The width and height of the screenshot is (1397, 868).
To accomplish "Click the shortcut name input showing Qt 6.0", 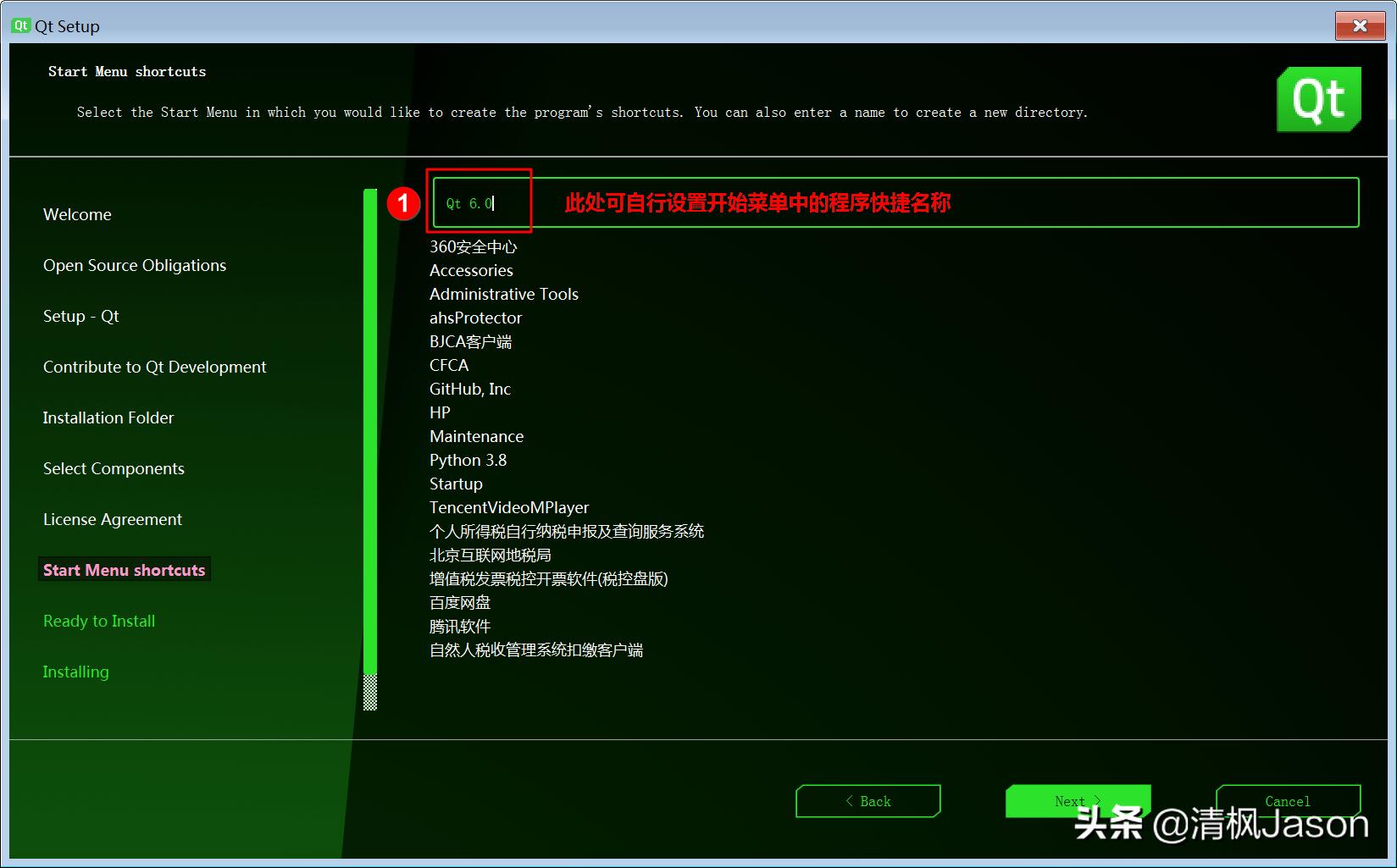I will [x=480, y=203].
